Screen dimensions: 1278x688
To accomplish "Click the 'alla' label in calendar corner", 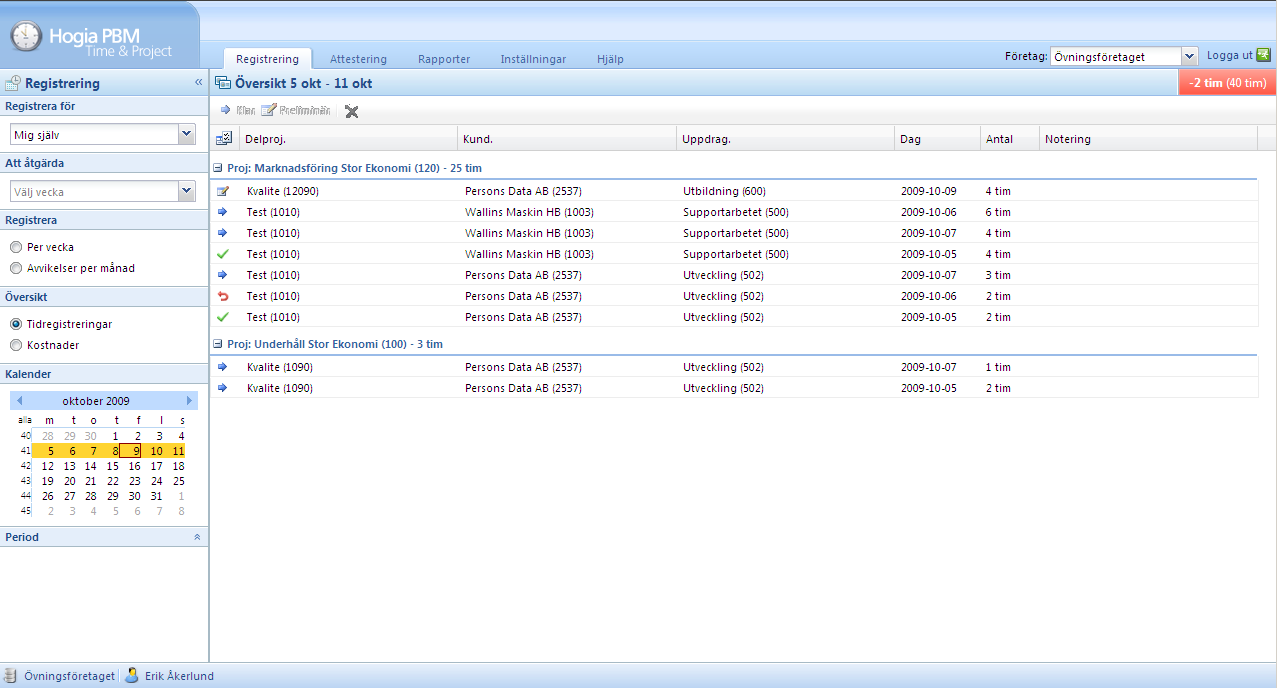I will click(x=24, y=420).
